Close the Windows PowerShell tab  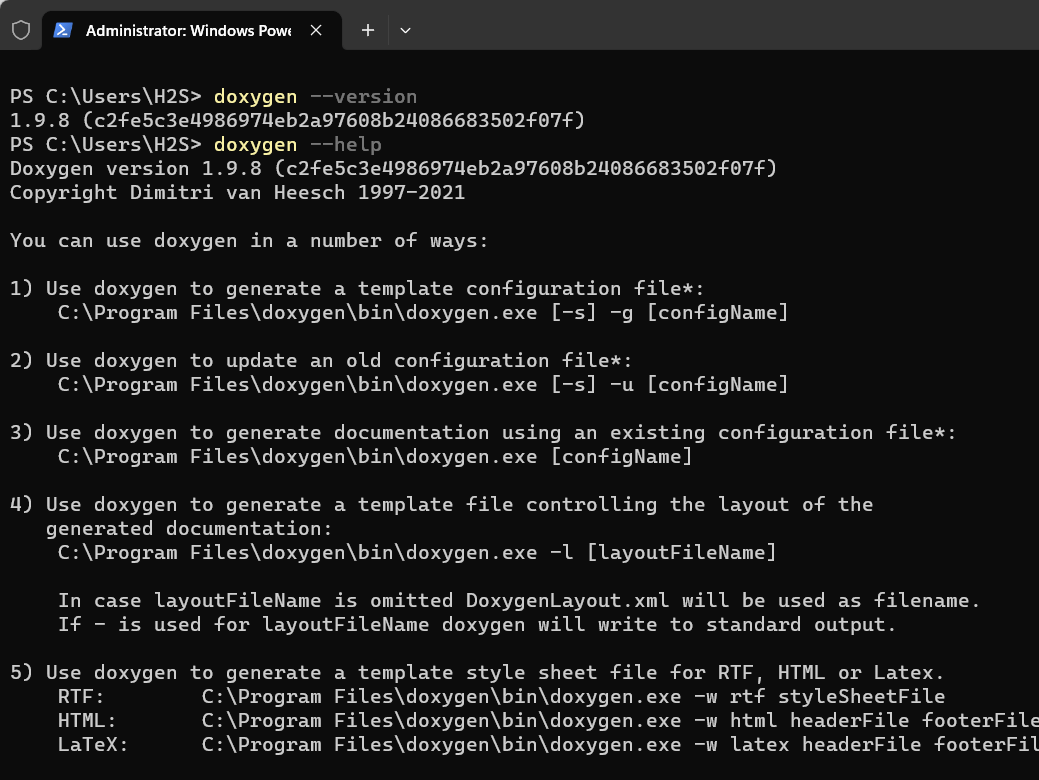316,30
